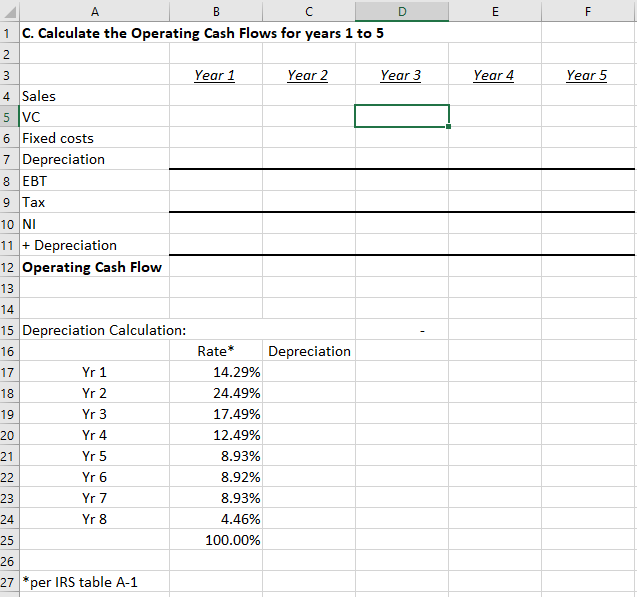Screen dimensions: 637x597
Task: Click the 'Rate*' header cell
Action: pyautogui.click(x=216, y=351)
